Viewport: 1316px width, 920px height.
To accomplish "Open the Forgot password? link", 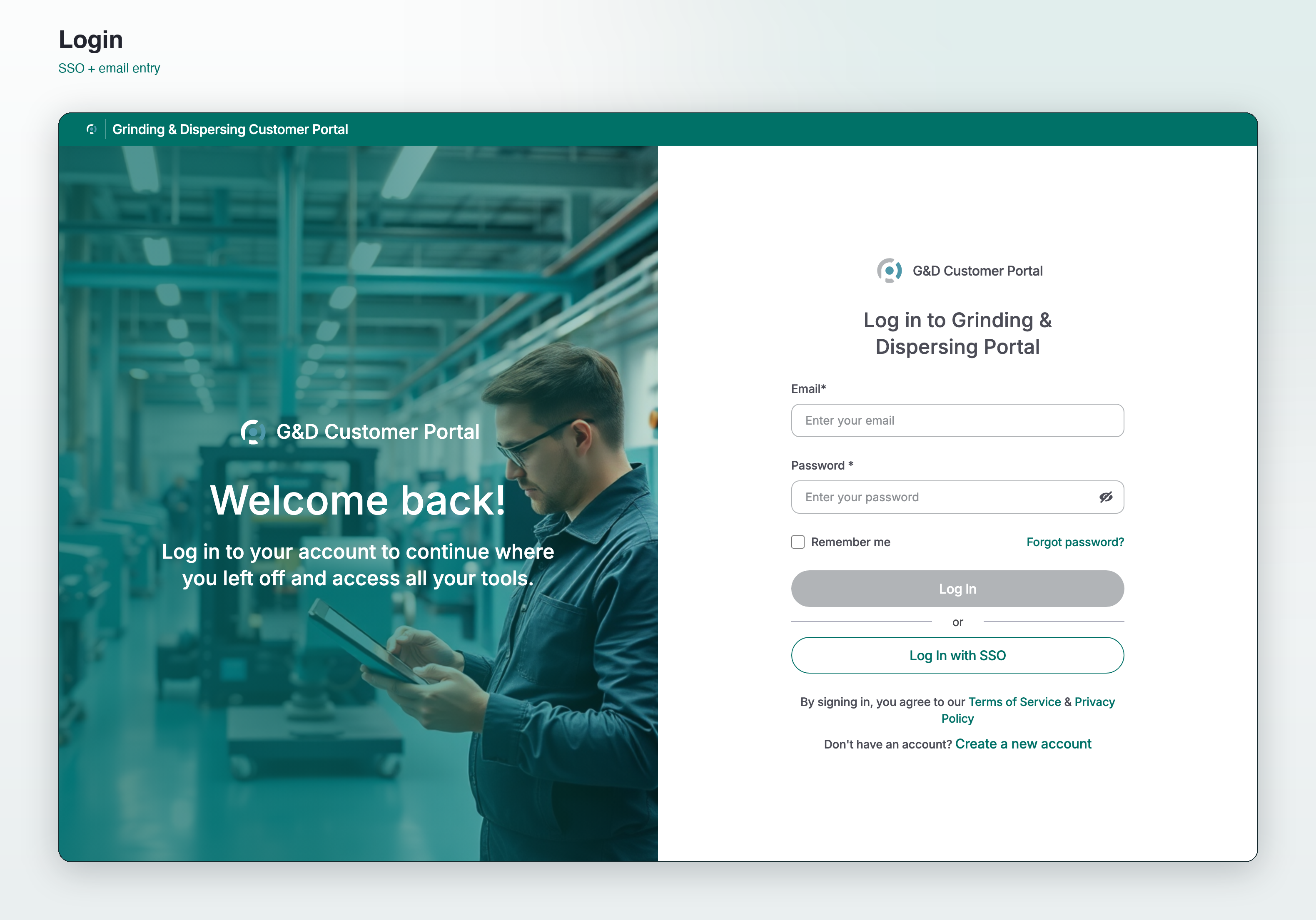I will coord(1075,542).
